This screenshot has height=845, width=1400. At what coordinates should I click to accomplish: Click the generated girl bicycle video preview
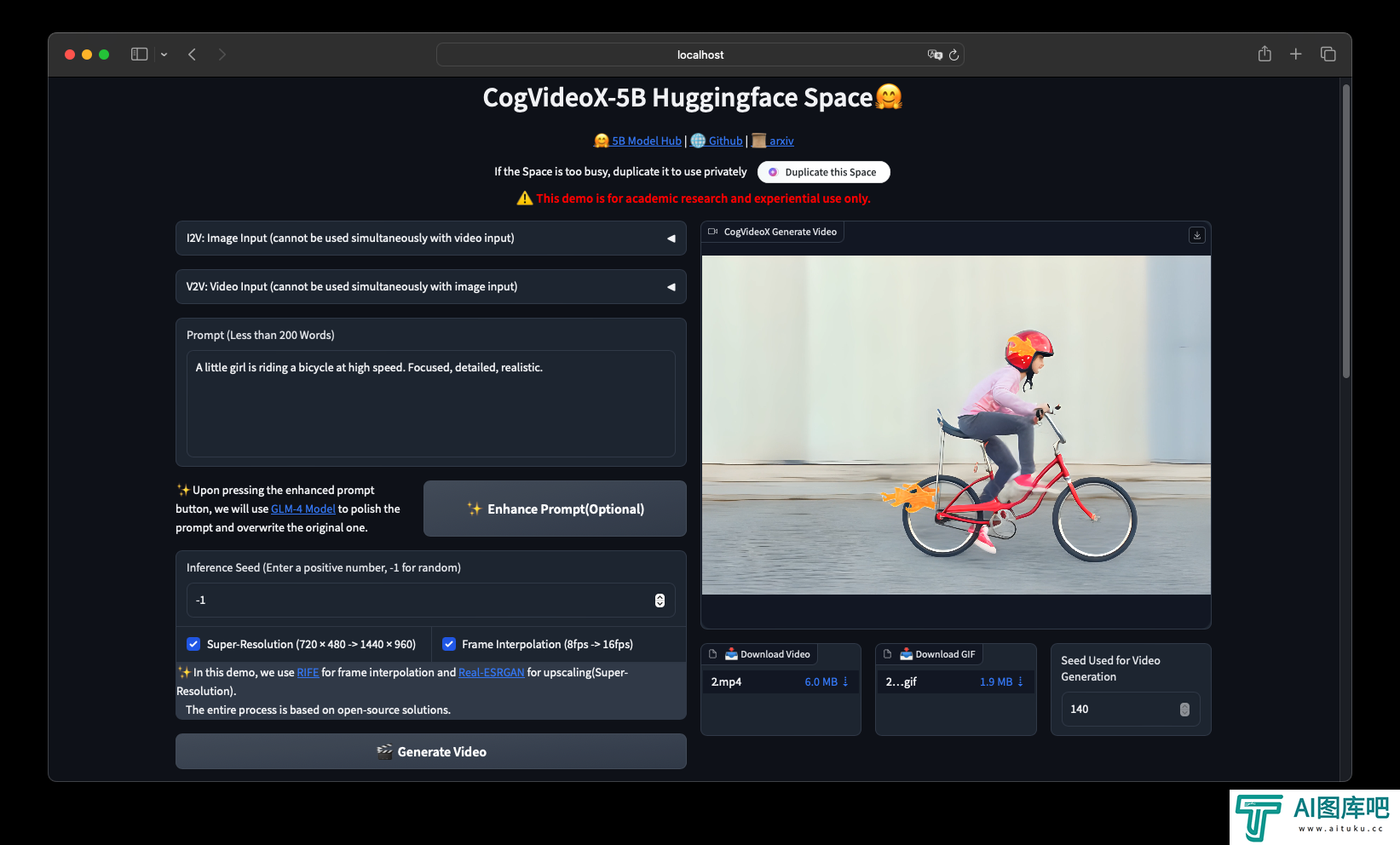click(x=956, y=425)
